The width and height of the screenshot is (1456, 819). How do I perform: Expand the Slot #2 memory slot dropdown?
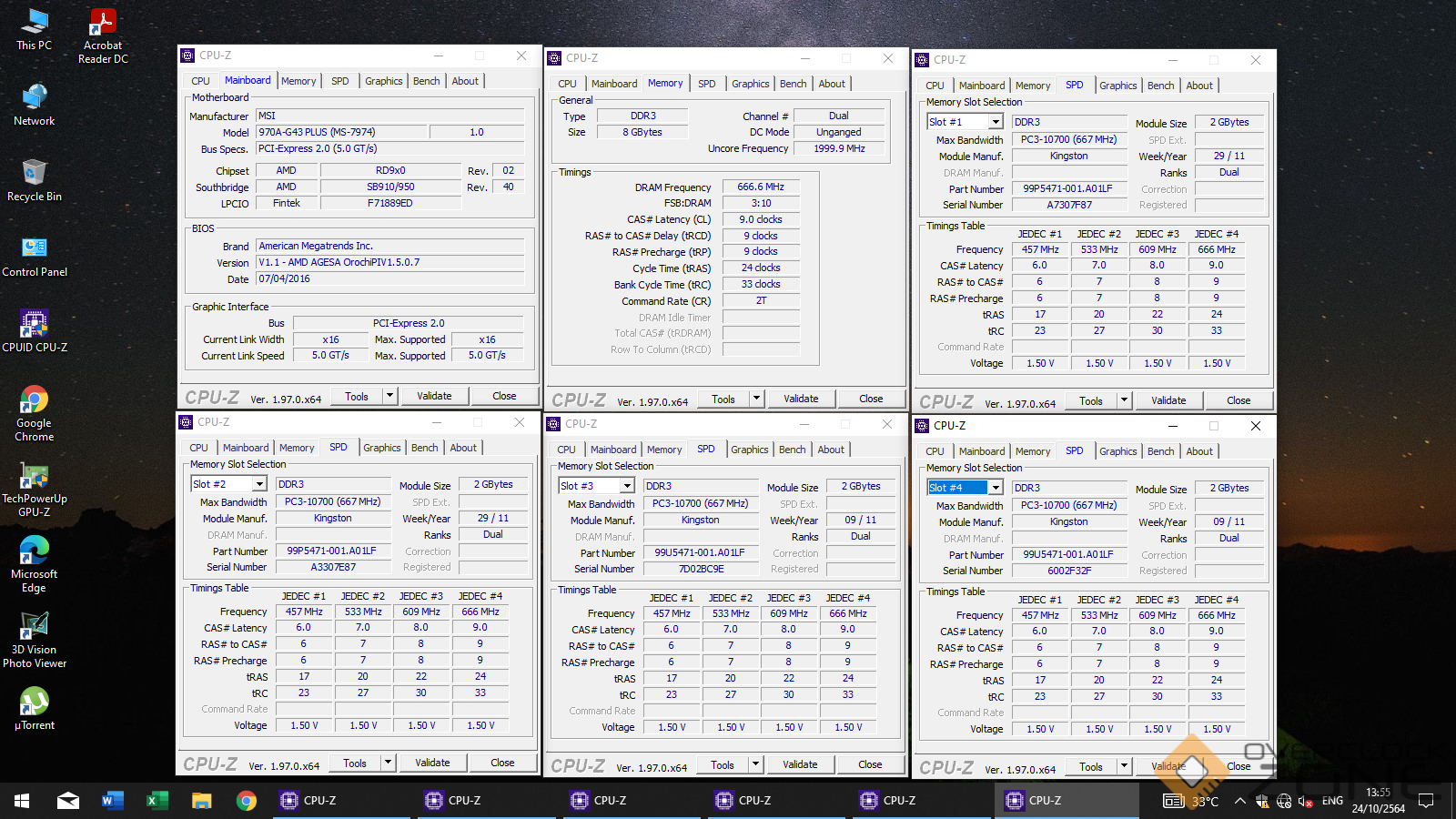tap(259, 484)
